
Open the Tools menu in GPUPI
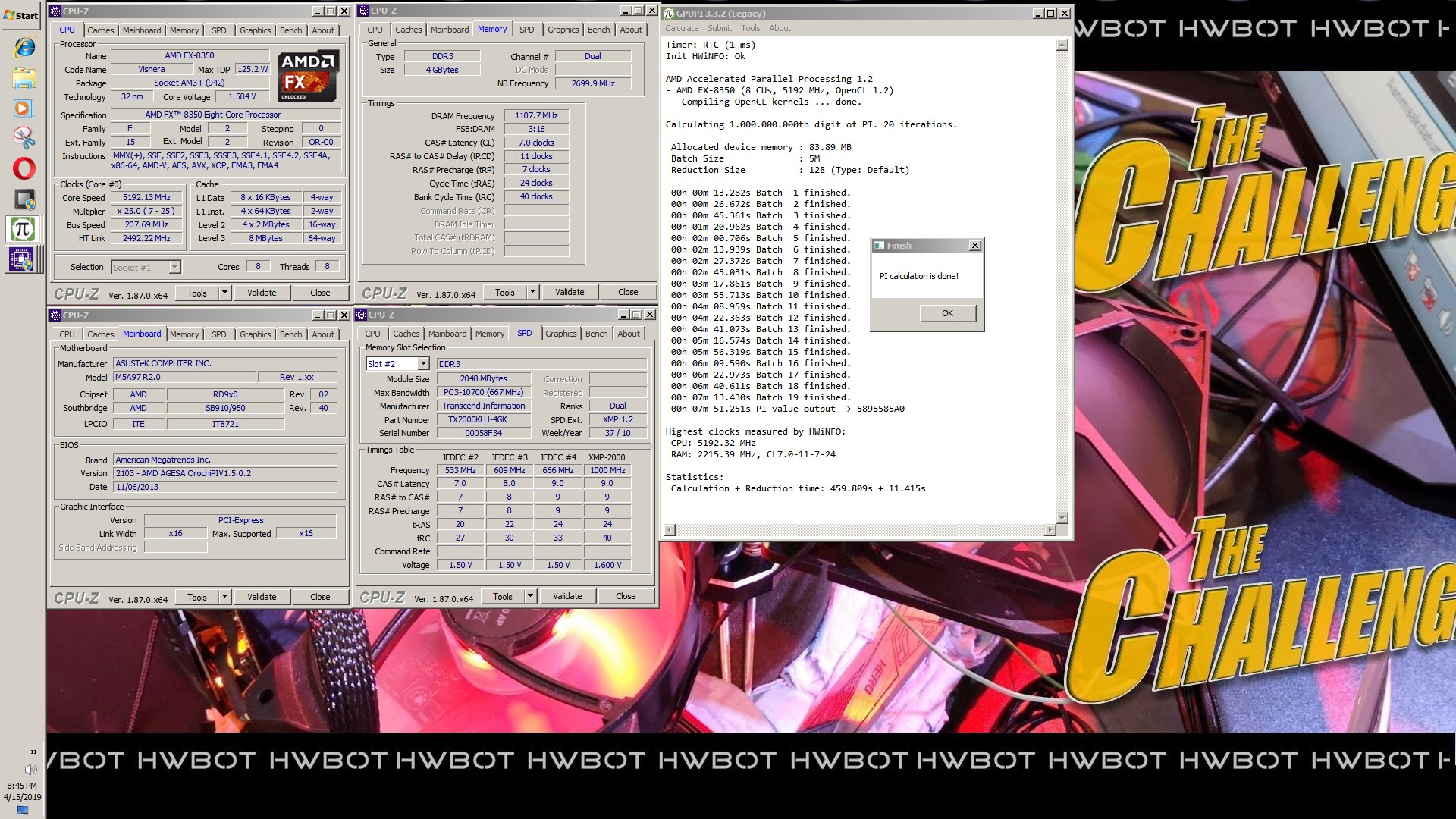[750, 28]
